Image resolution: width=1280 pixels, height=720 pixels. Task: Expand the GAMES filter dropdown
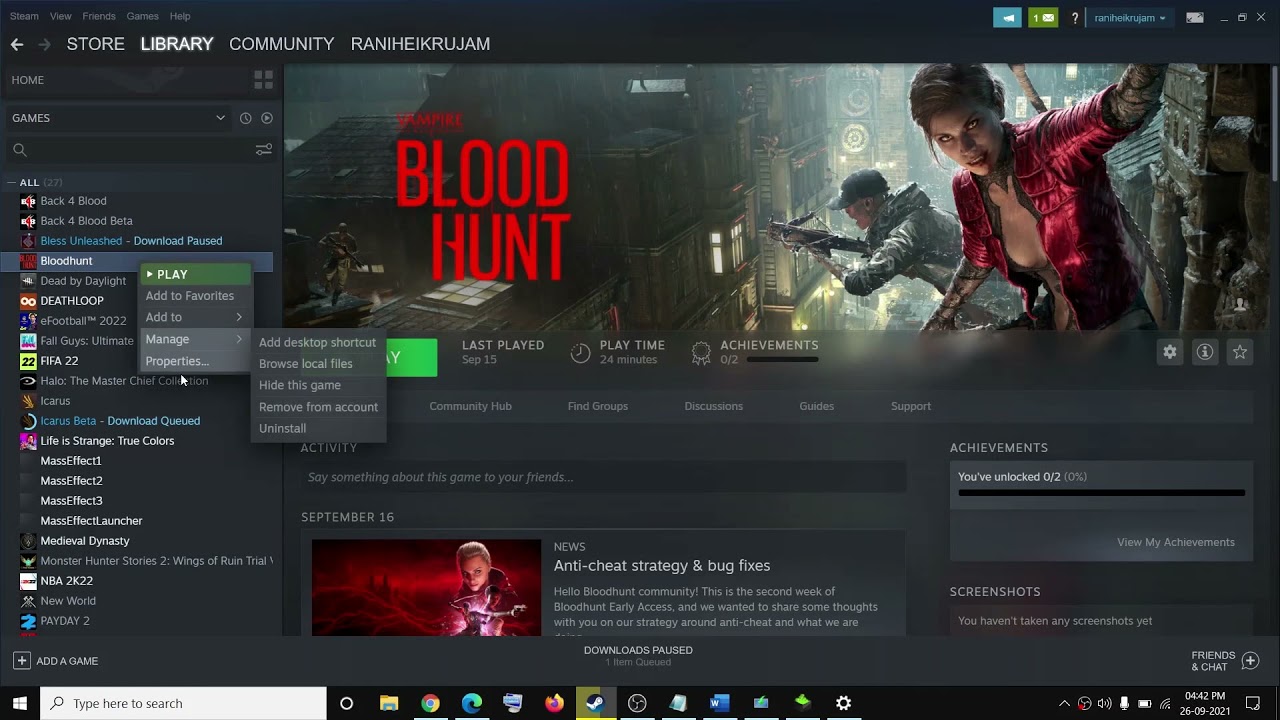pyautogui.click(x=220, y=118)
